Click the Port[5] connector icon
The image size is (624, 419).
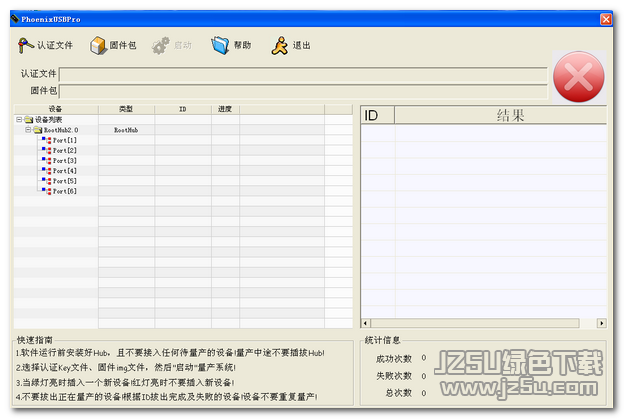47,181
